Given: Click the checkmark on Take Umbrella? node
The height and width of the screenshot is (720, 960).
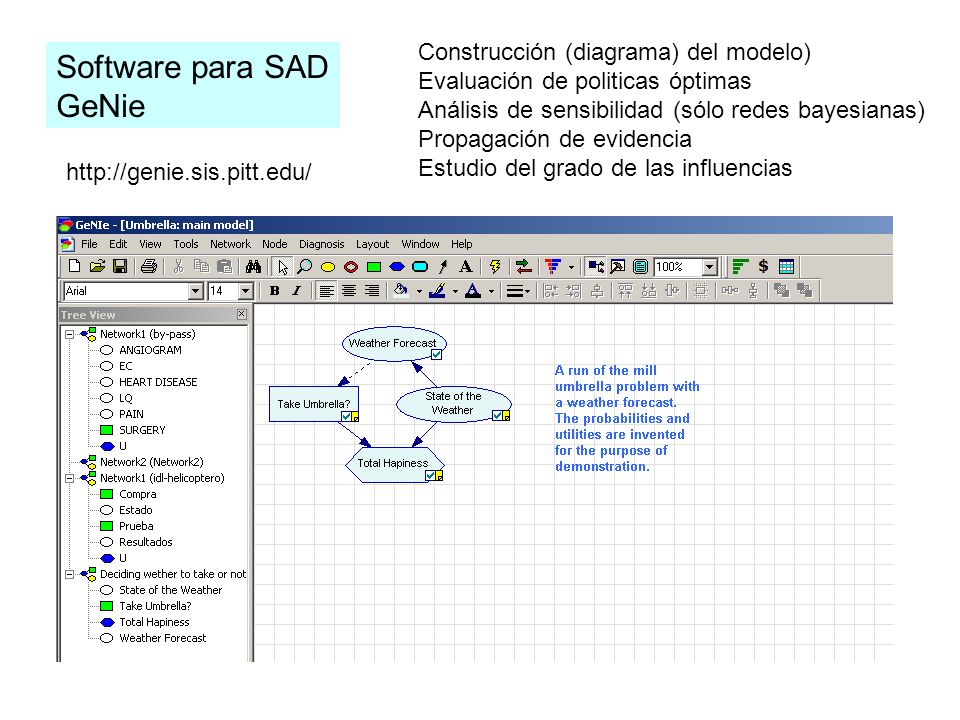Looking at the screenshot, I should [x=347, y=416].
